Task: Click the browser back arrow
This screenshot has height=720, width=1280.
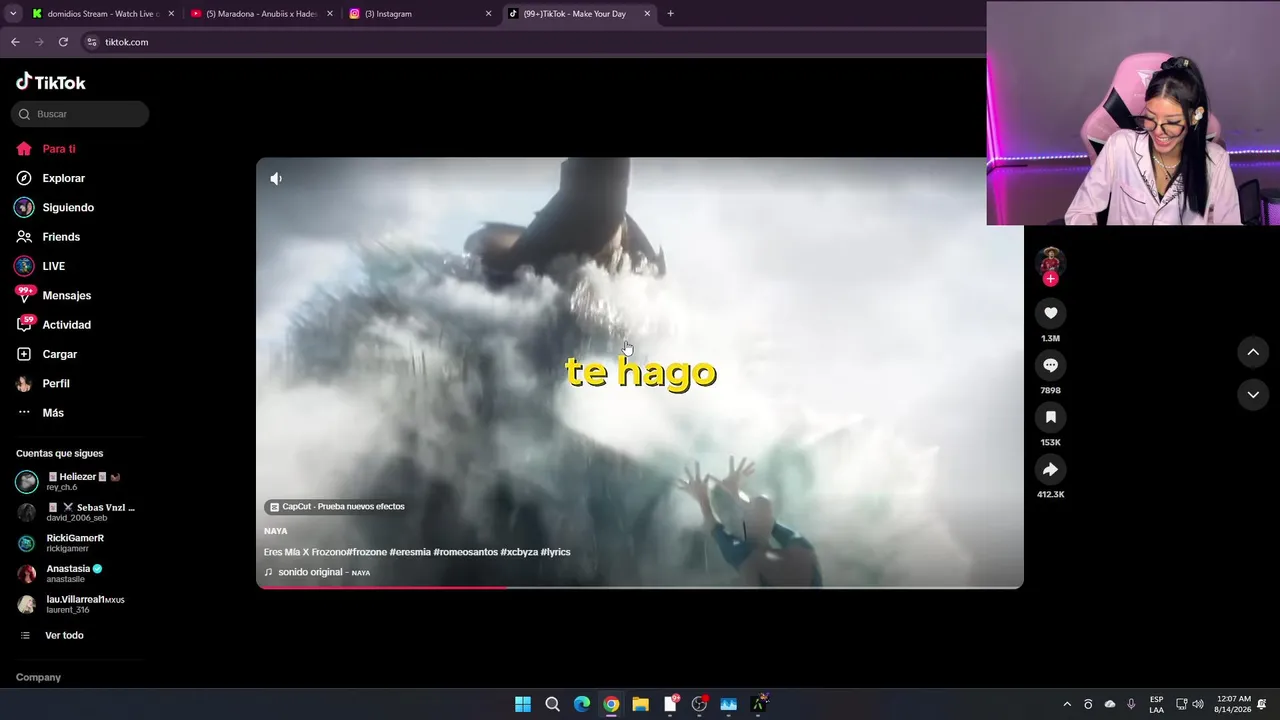Action: point(15,42)
